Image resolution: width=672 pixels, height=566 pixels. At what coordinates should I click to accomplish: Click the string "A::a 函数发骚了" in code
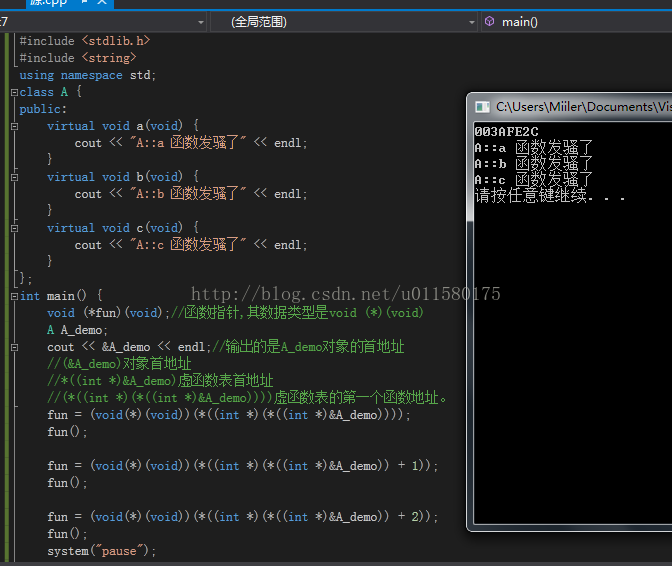click(x=188, y=143)
